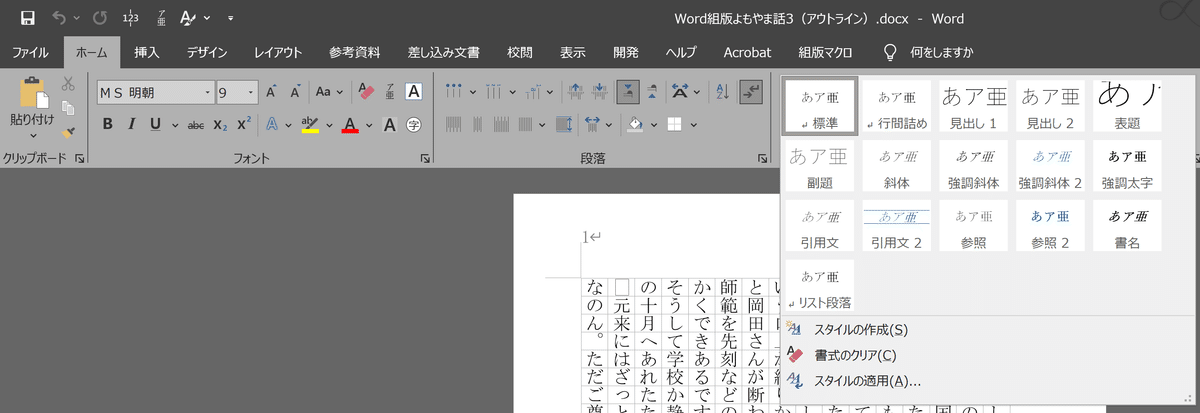1200x413 pixels.
Task: Apply the 引用文 2 style
Action: [897, 225]
